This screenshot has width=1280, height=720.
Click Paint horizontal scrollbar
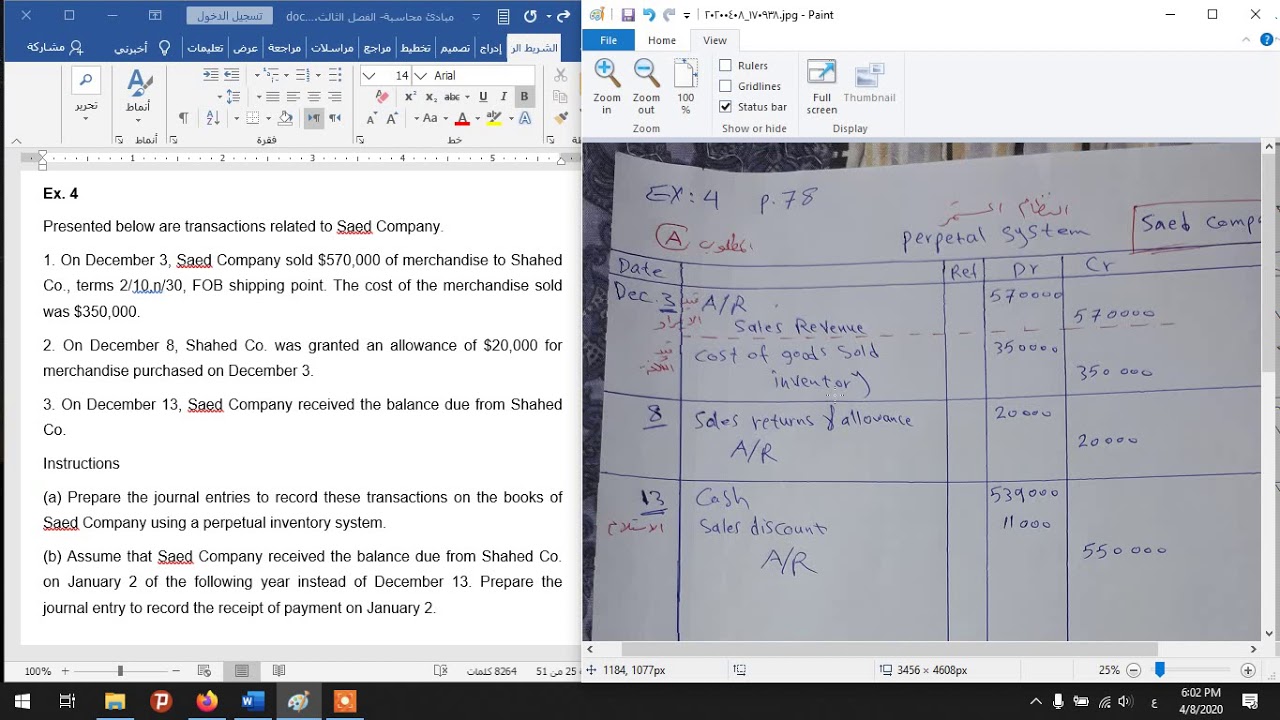tap(889, 649)
